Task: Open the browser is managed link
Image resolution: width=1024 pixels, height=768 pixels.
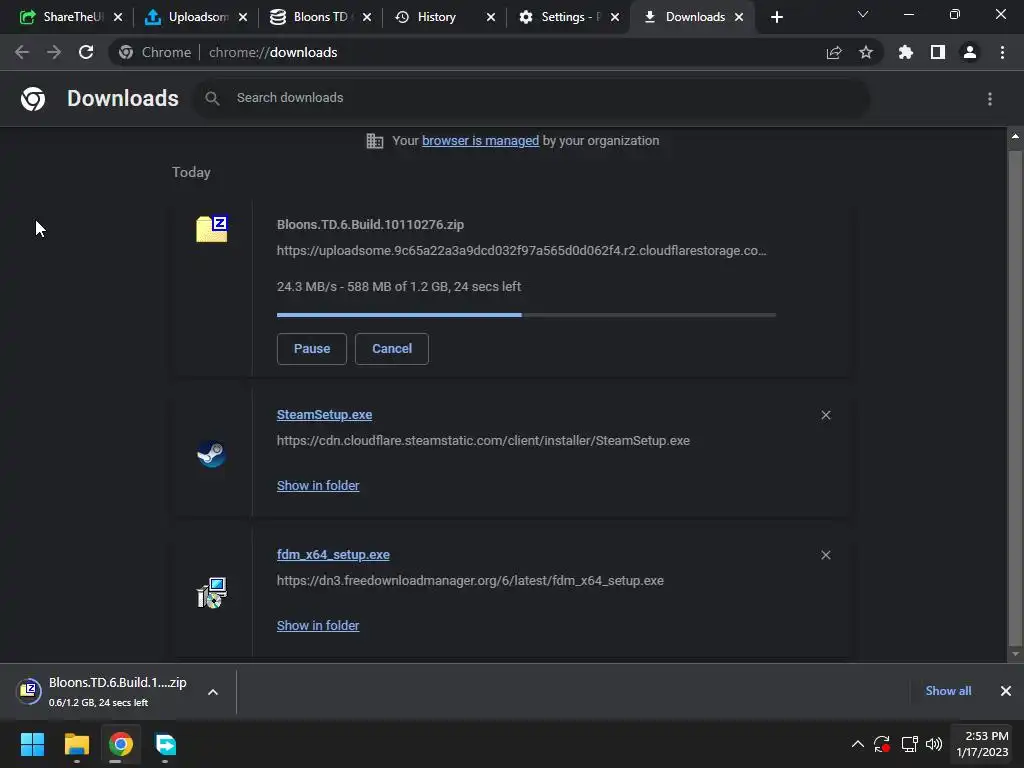Action: (x=481, y=140)
